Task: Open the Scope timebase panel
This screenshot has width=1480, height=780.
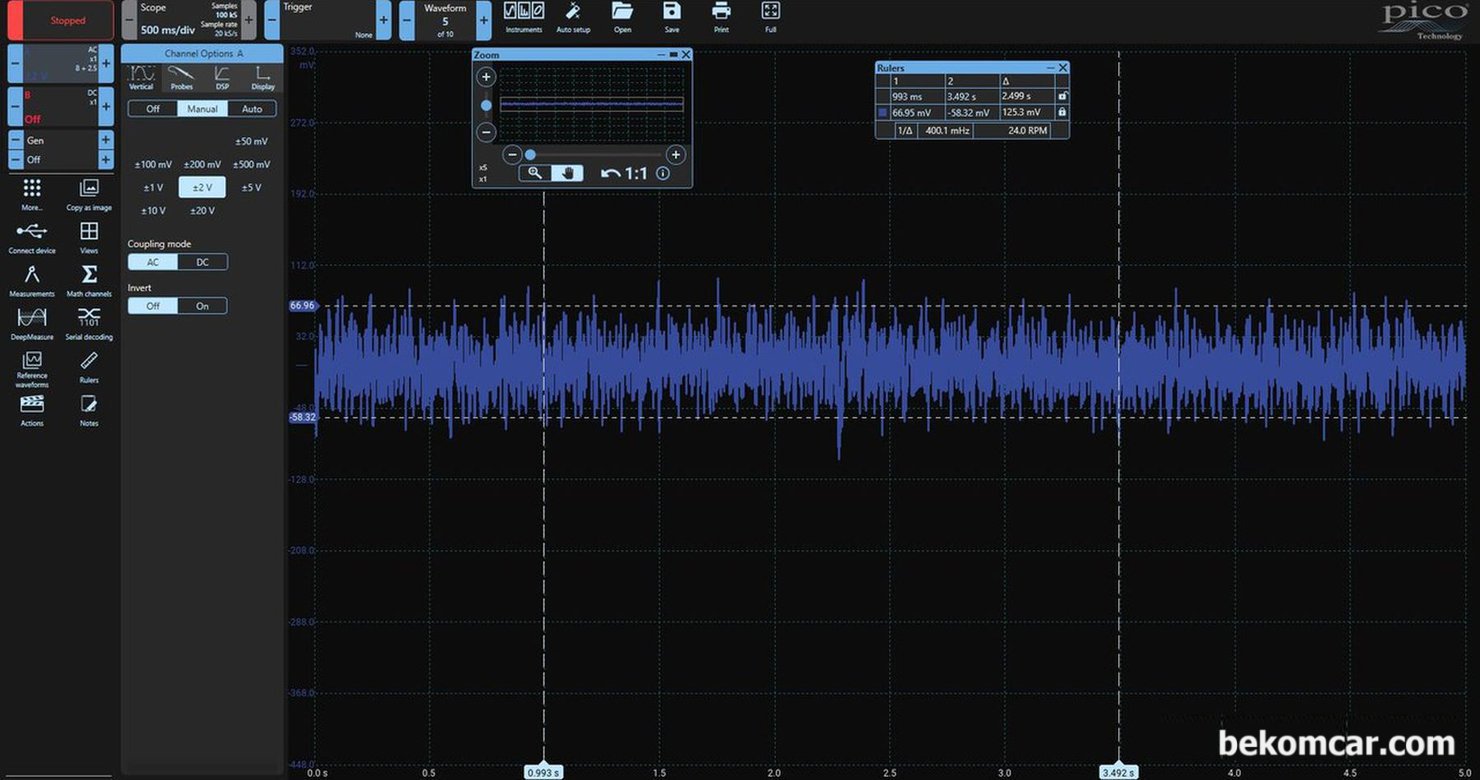Action: tap(188, 20)
